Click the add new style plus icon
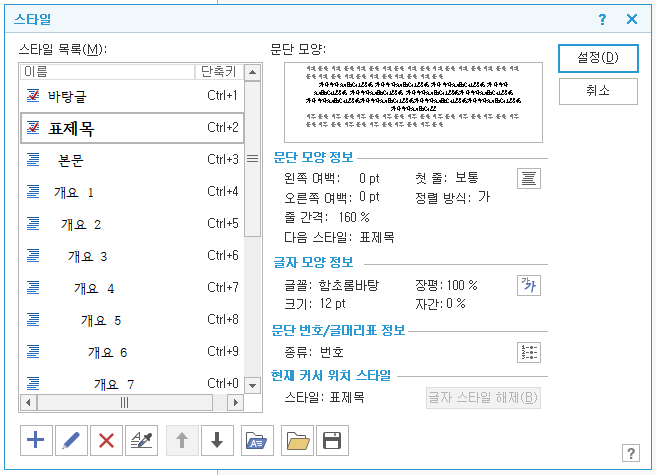The height and width of the screenshot is (475, 656). pos(36,440)
